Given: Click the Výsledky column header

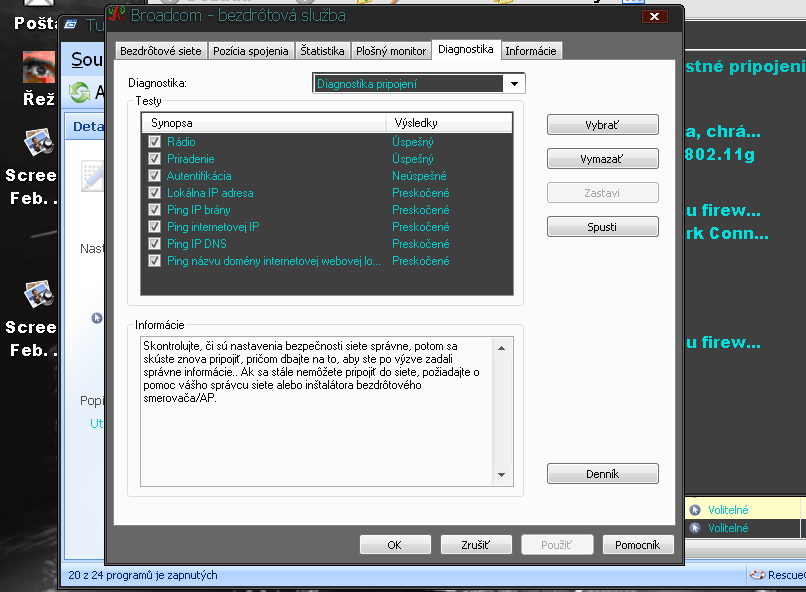Looking at the screenshot, I should point(448,123).
